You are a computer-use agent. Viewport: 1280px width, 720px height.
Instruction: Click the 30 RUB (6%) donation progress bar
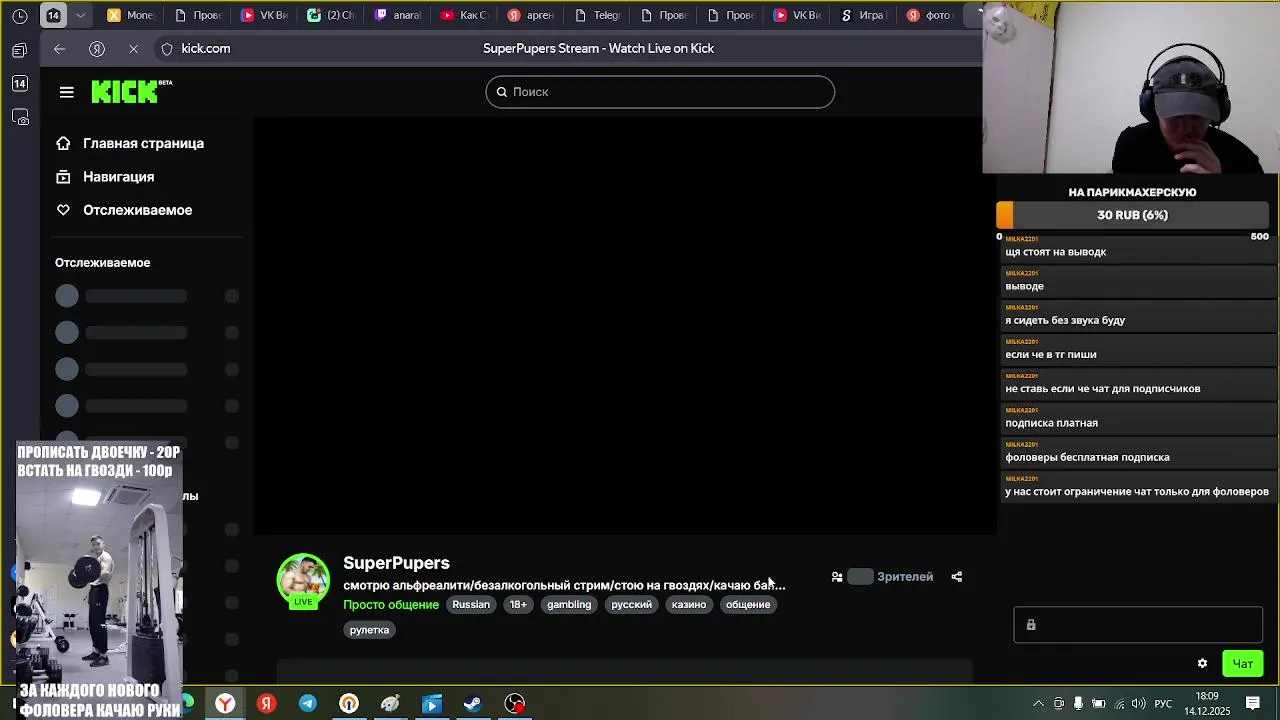pos(1132,215)
